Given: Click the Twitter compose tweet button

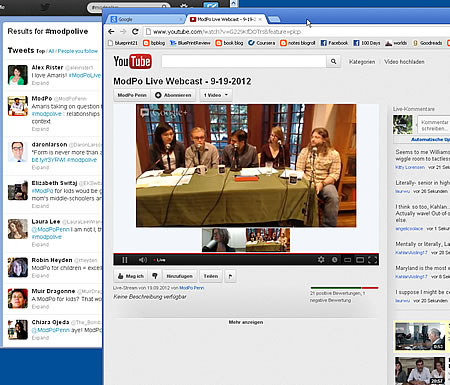Looking at the screenshot, I should (211, 6).
